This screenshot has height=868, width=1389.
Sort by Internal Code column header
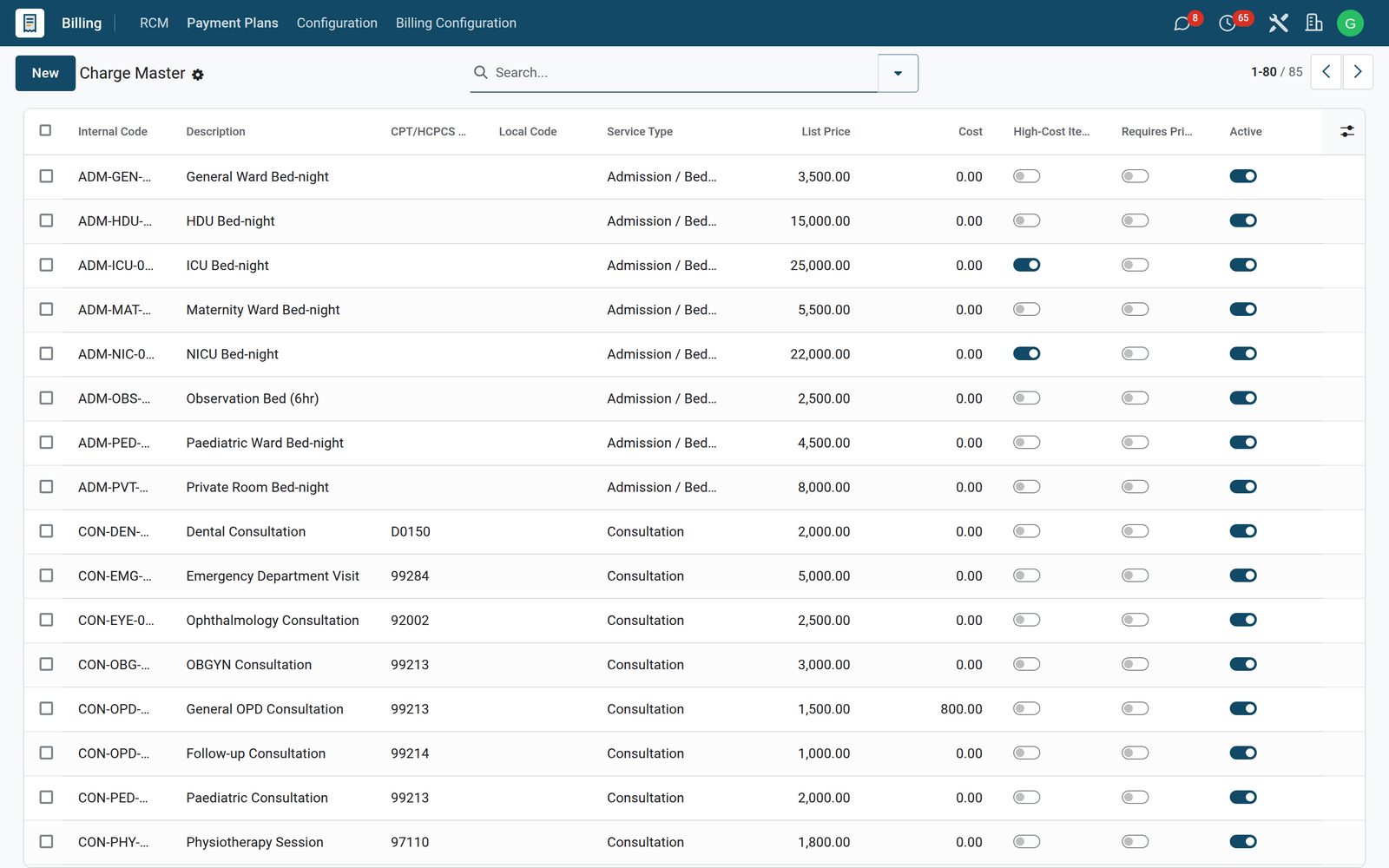coord(113,131)
